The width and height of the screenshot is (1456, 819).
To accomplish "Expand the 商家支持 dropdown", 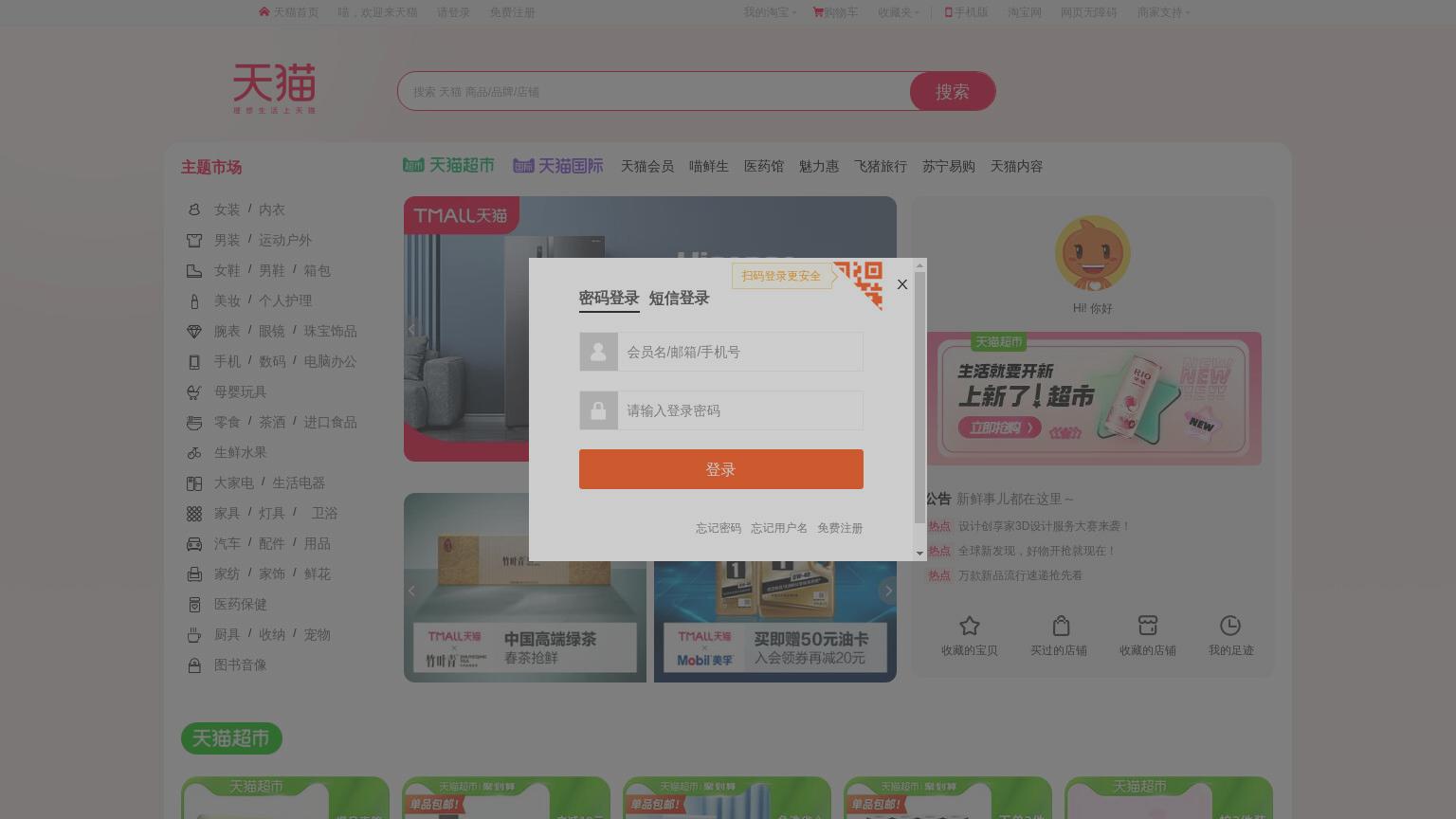I will (x=1163, y=12).
